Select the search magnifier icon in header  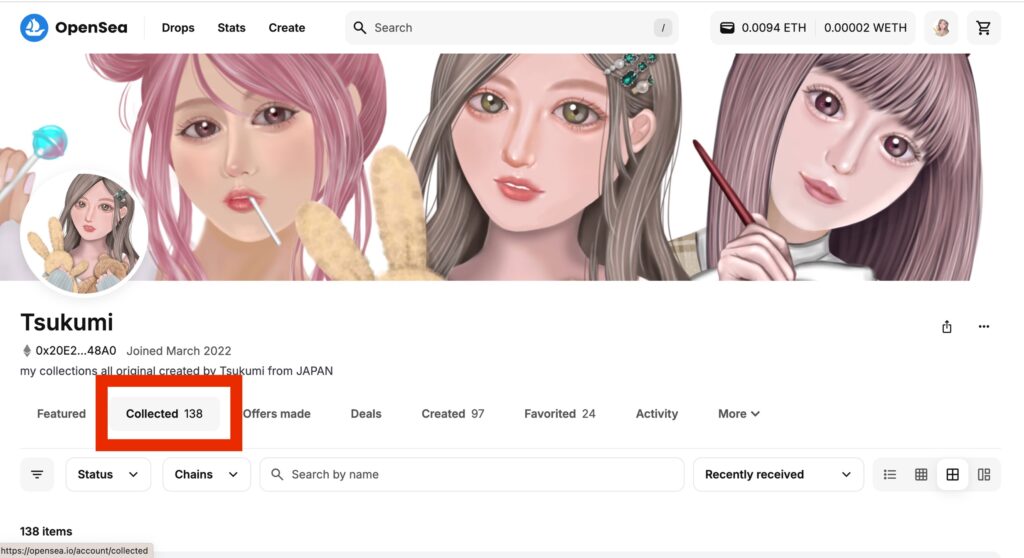coord(360,27)
